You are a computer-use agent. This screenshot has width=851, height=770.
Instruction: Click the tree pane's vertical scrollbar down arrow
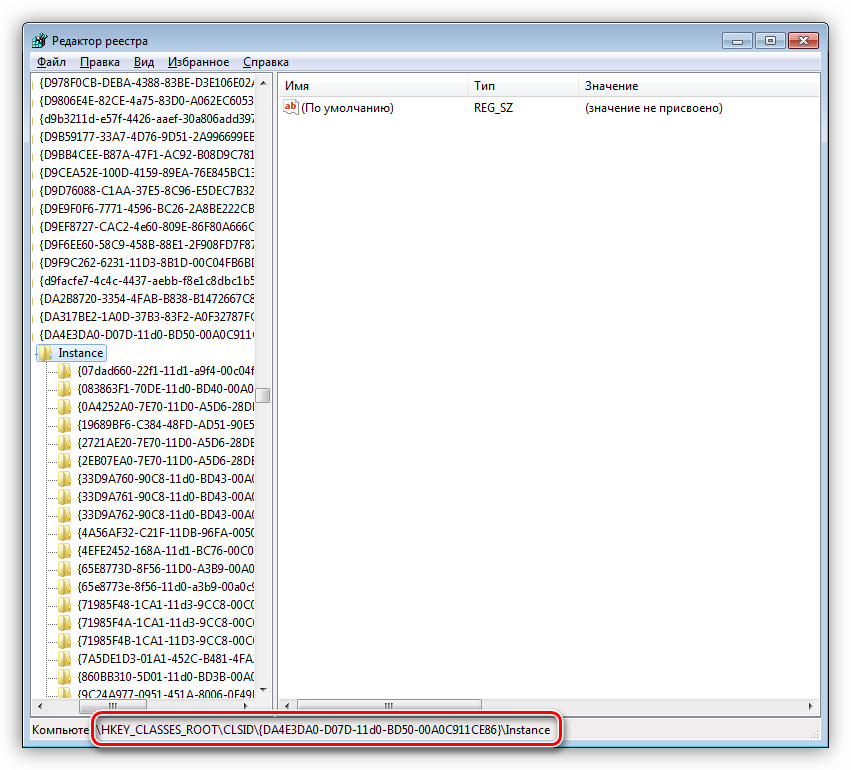264,689
